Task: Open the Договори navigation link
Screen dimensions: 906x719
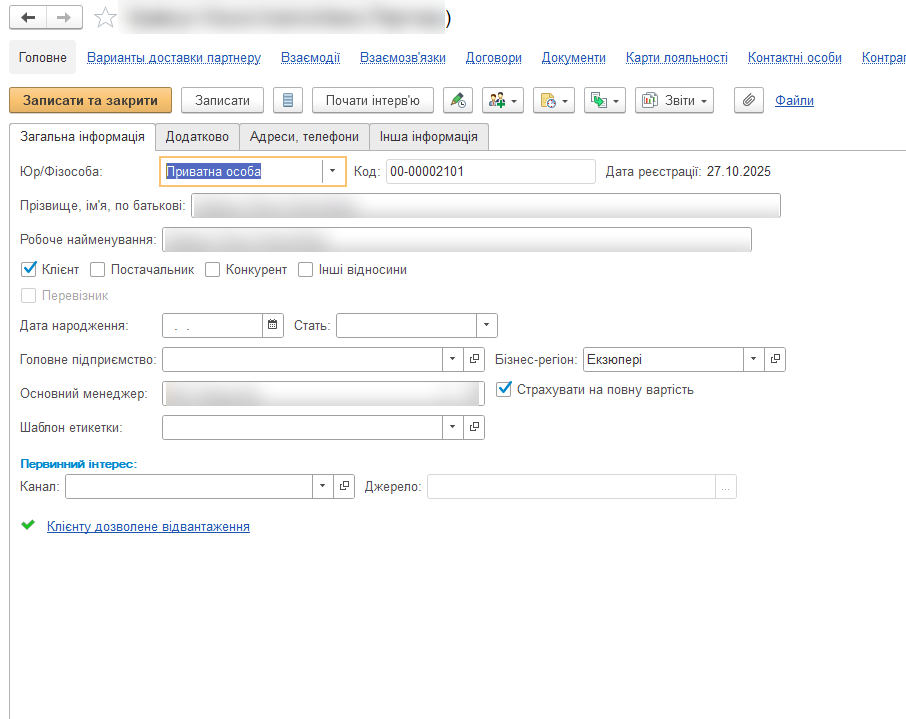Action: [x=493, y=58]
